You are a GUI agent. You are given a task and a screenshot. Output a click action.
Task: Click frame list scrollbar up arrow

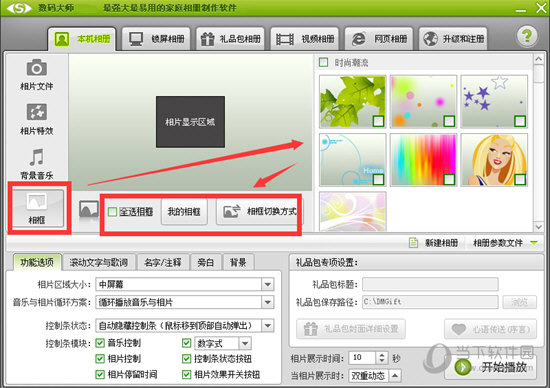(538, 59)
